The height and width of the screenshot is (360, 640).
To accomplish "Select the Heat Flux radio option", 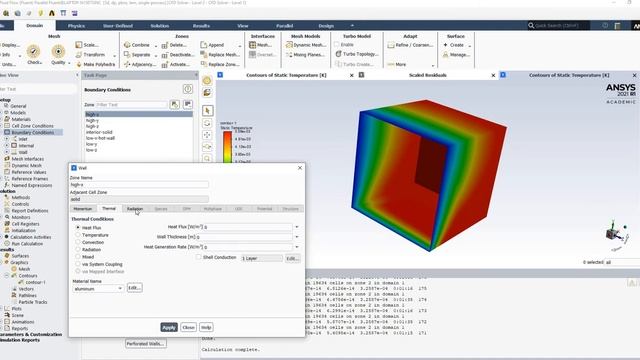I will pos(78,227).
